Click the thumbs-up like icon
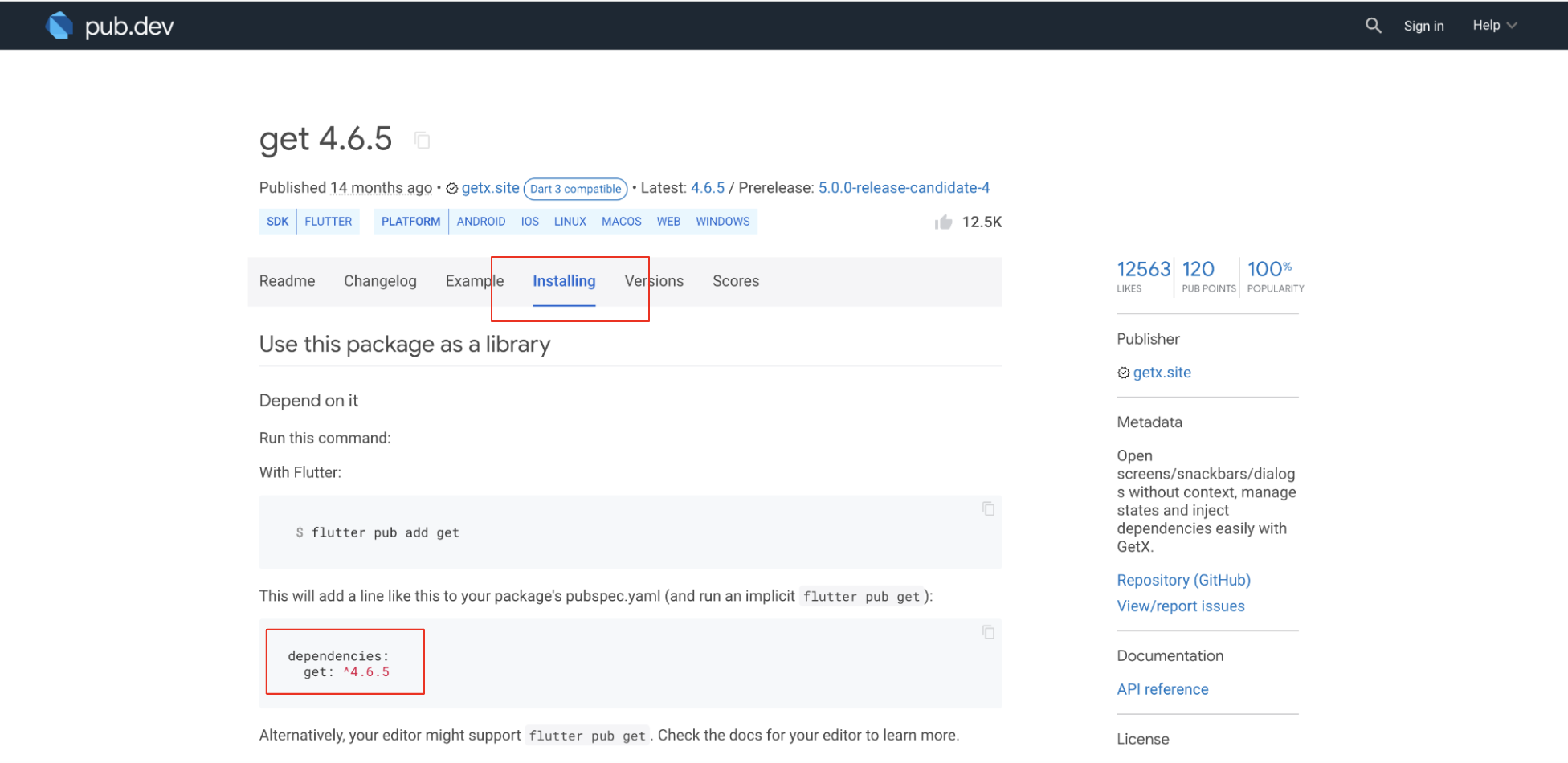The height and width of the screenshot is (763, 1568). click(943, 222)
